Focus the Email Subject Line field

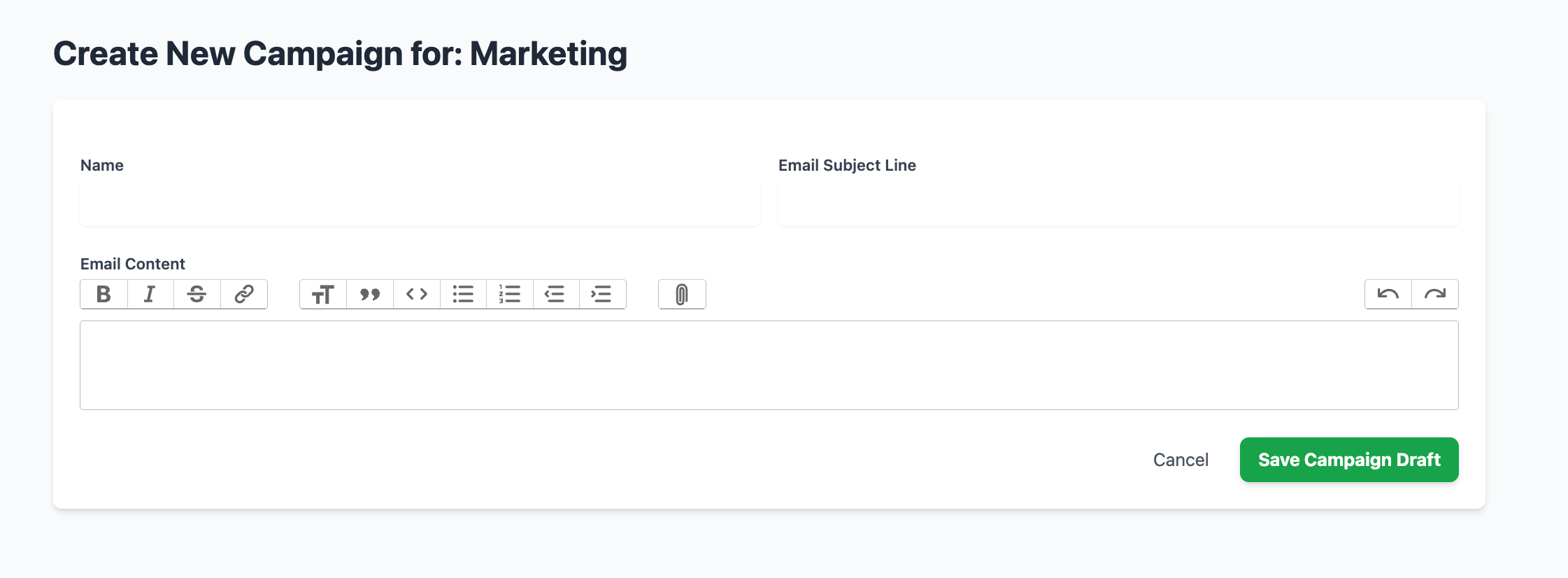click(x=1118, y=206)
